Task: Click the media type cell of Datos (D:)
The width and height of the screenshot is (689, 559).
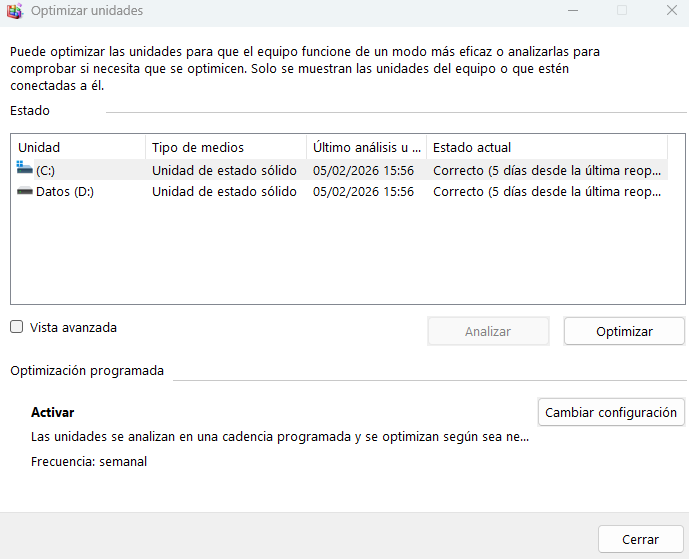Action: pos(224,192)
